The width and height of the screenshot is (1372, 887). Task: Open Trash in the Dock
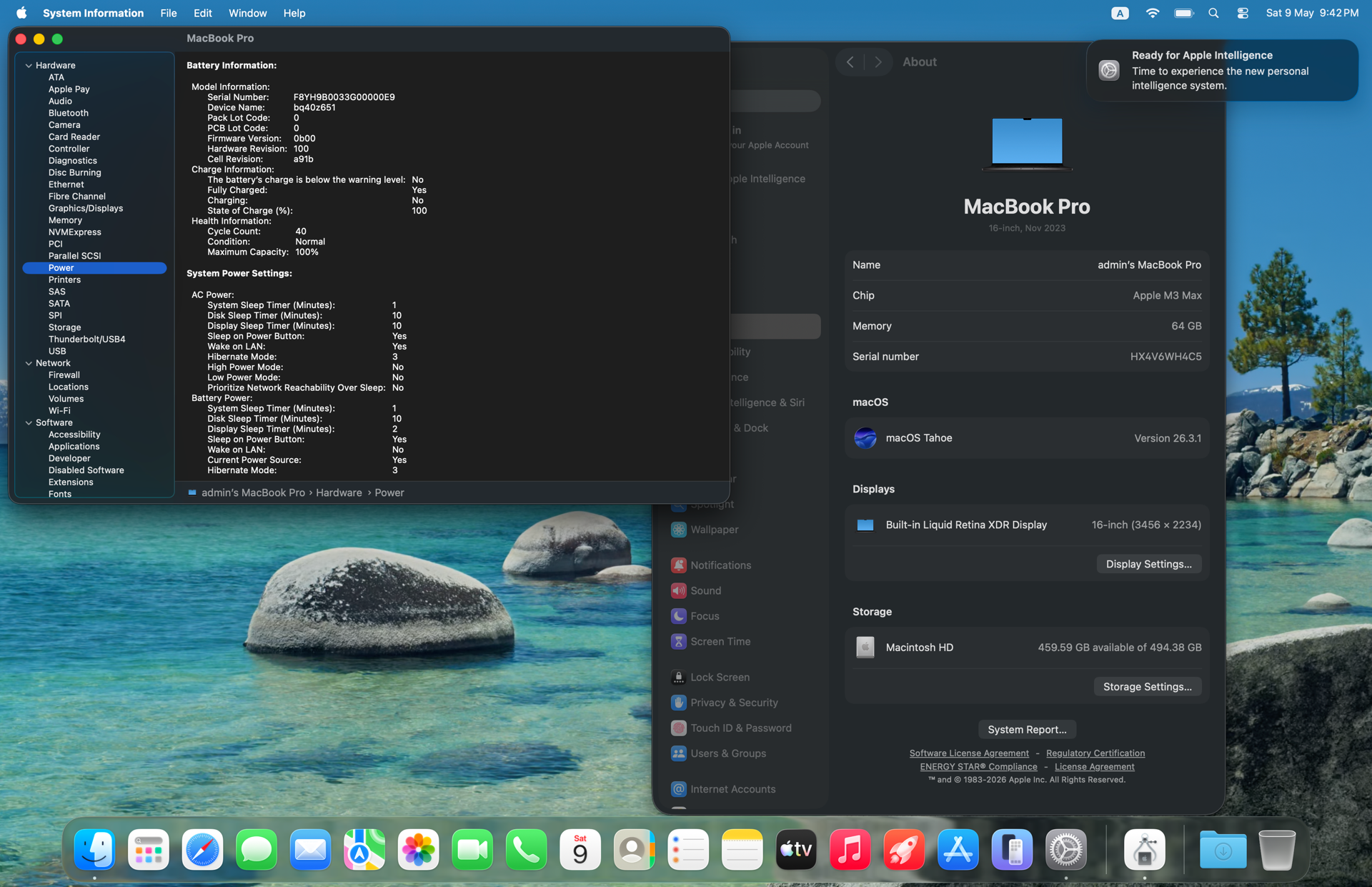[x=1276, y=850]
